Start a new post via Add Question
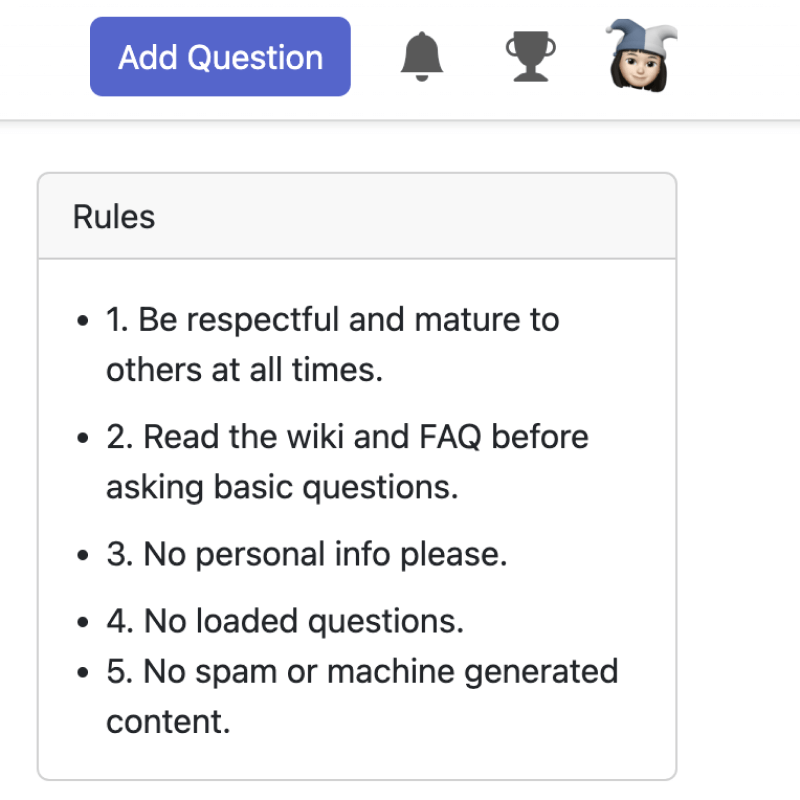 (x=219, y=57)
